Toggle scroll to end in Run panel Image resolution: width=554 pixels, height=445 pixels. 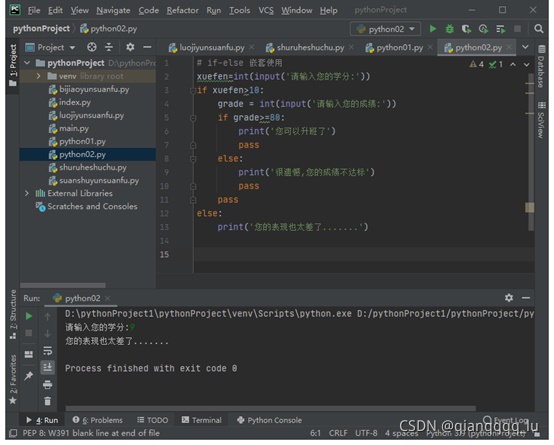pyautogui.click(x=47, y=367)
